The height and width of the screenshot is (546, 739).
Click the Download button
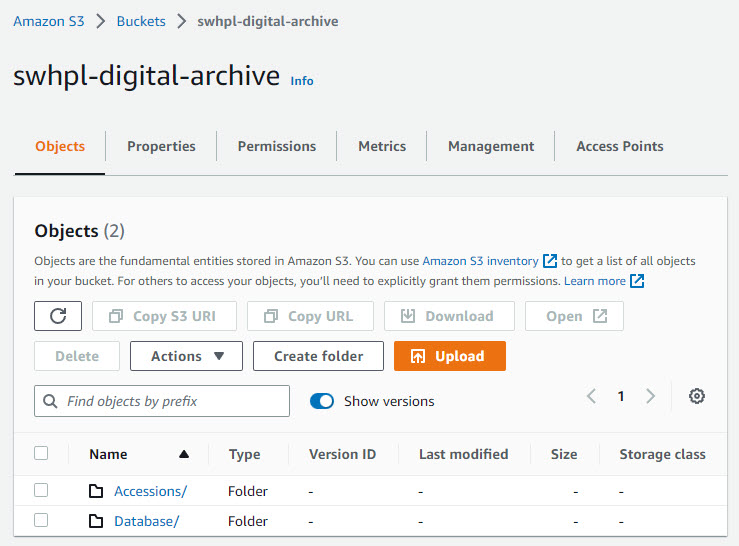pos(449,316)
